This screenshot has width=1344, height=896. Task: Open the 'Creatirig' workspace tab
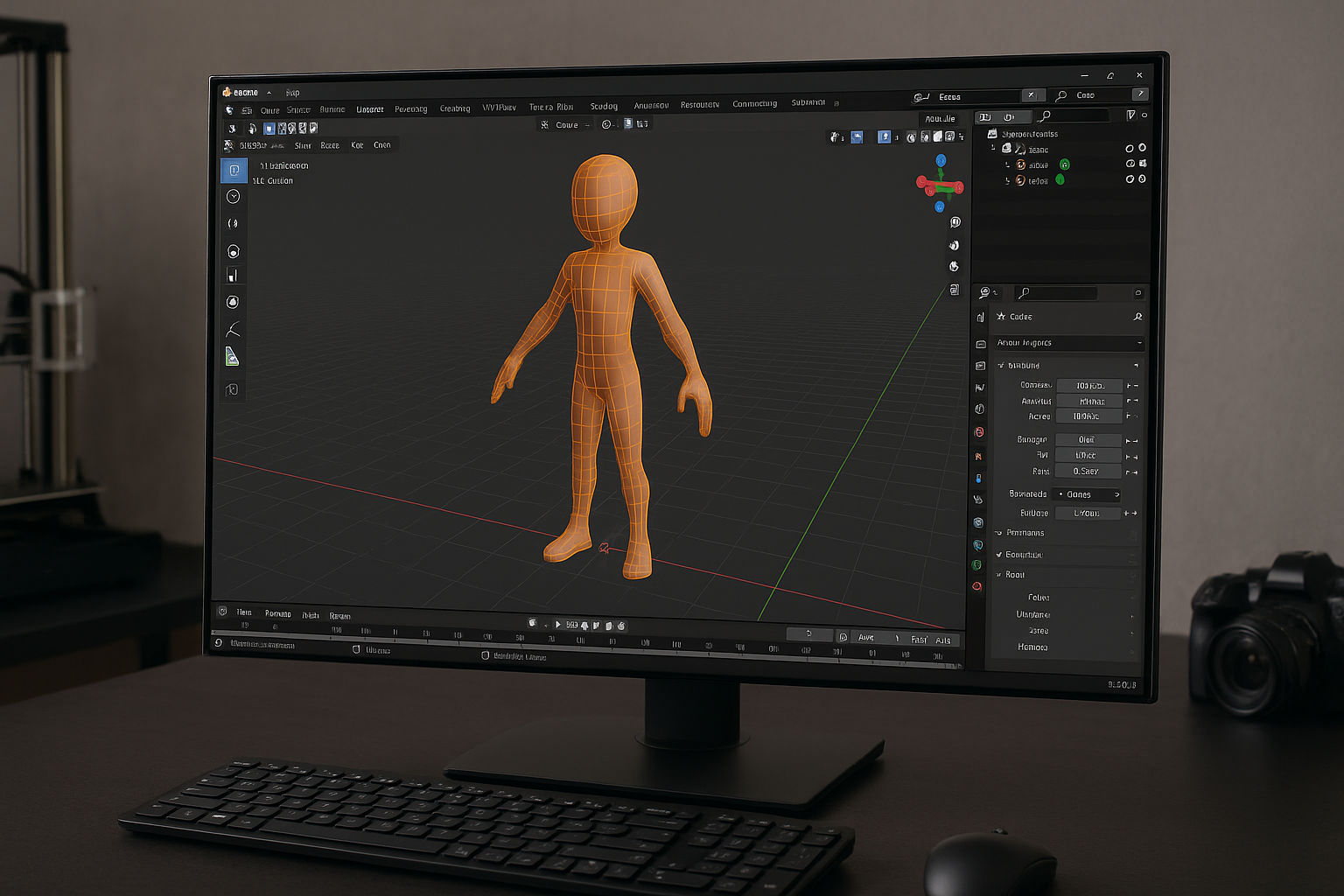[454, 108]
